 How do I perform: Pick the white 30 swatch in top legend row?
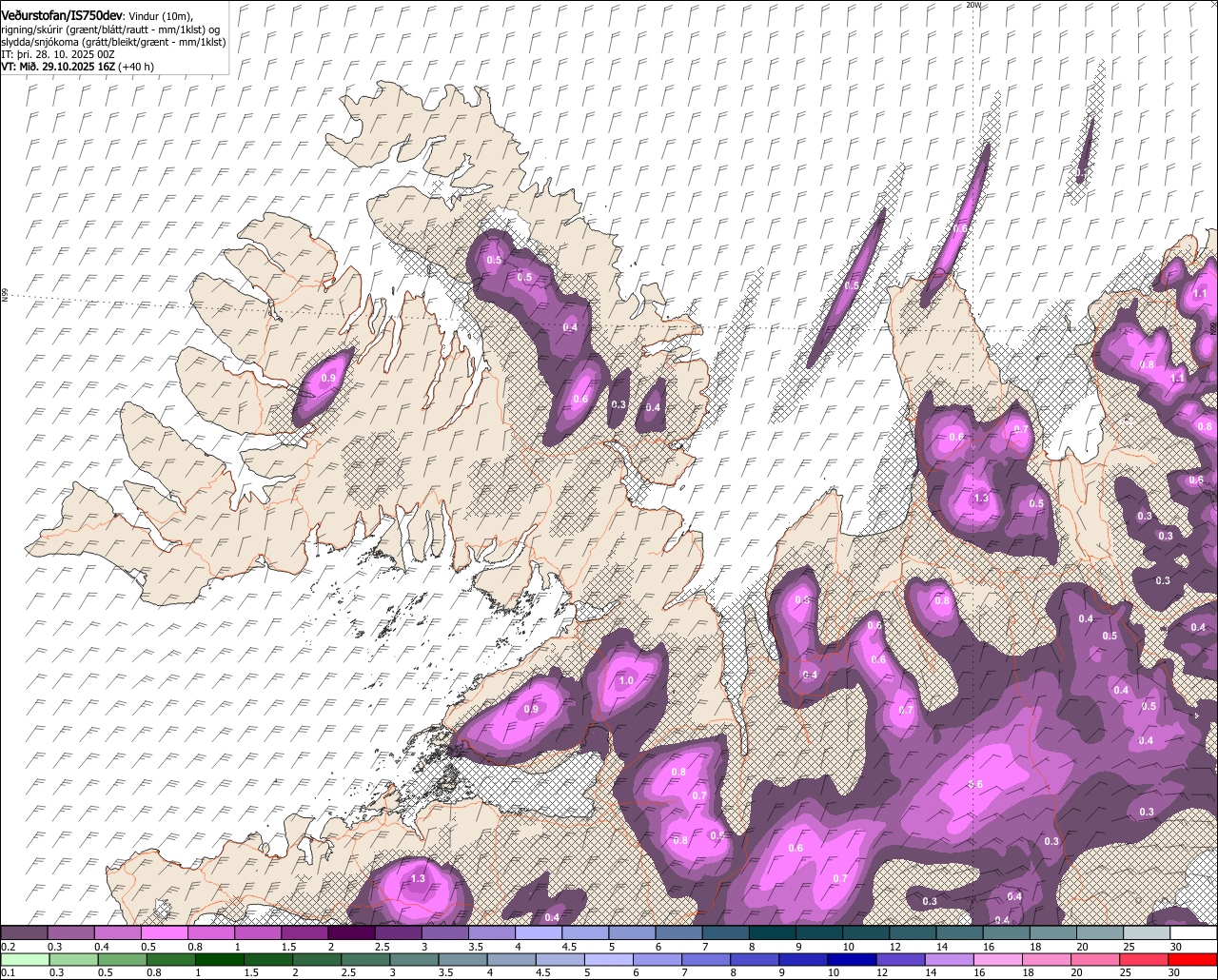point(1194,933)
